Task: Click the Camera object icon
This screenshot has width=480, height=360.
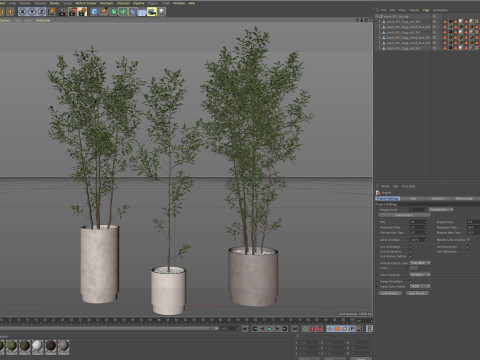Action: pyautogui.click(x=152, y=12)
